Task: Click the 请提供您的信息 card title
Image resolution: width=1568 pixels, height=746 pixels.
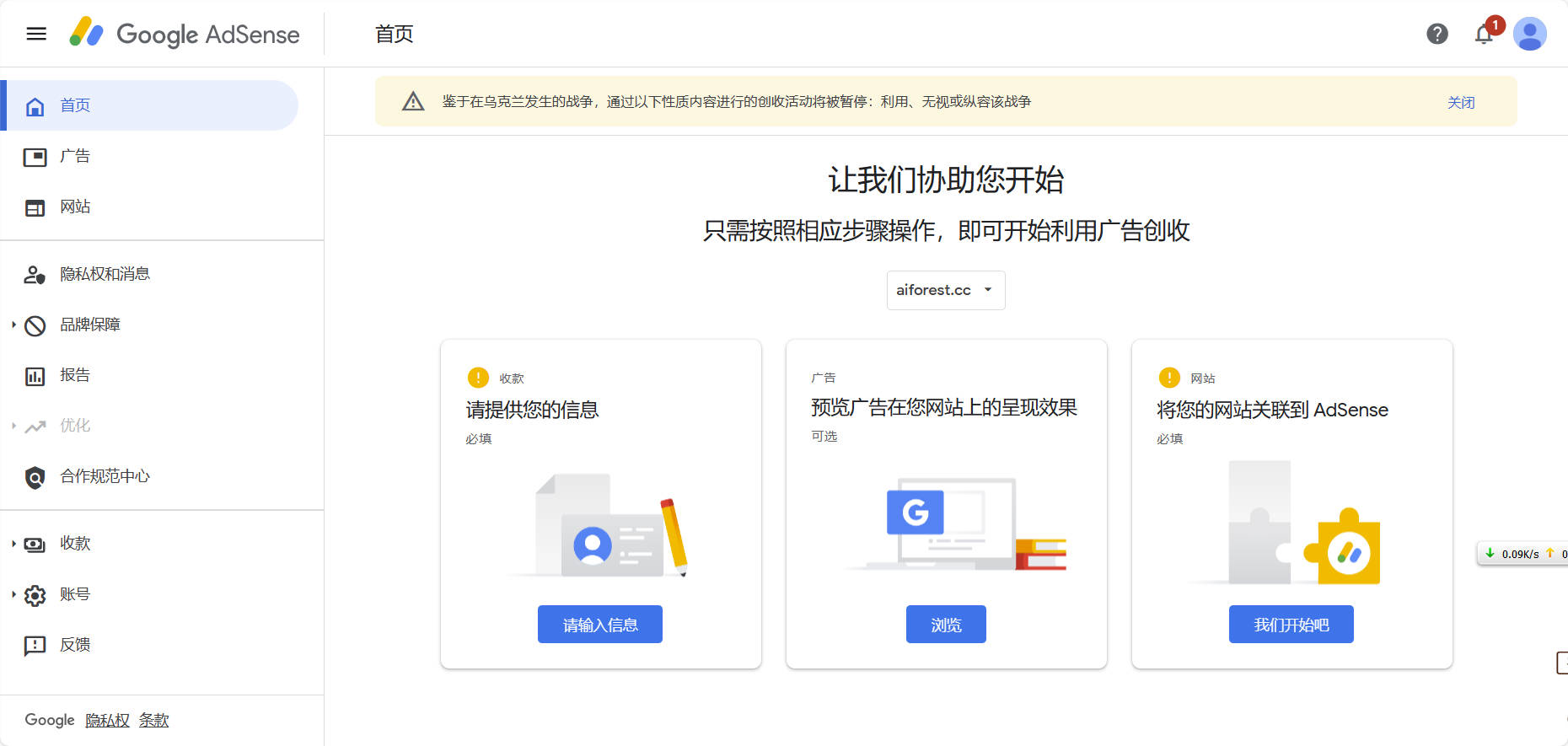Action: pos(532,410)
